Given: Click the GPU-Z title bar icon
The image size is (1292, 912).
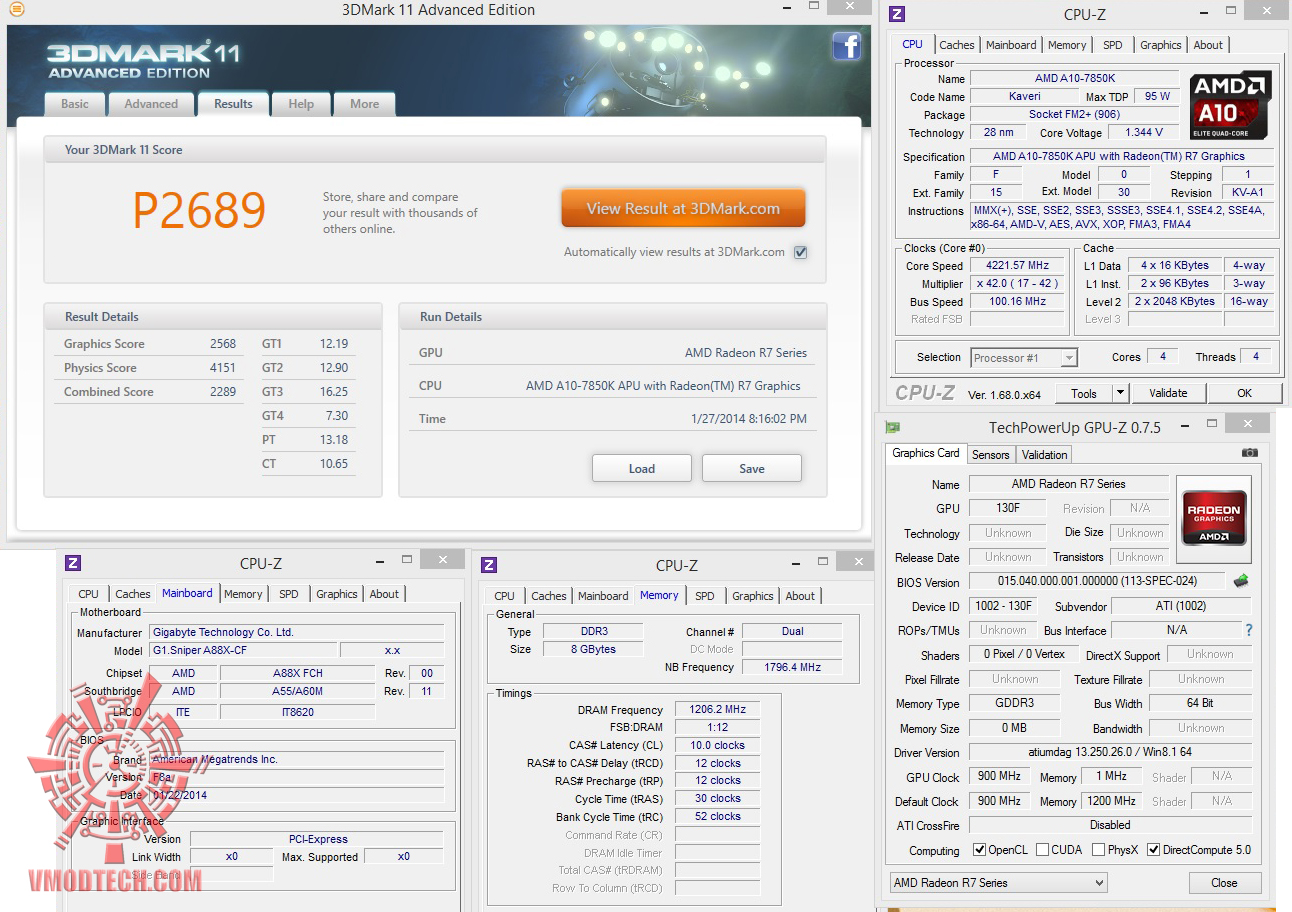Looking at the screenshot, I should [893, 428].
